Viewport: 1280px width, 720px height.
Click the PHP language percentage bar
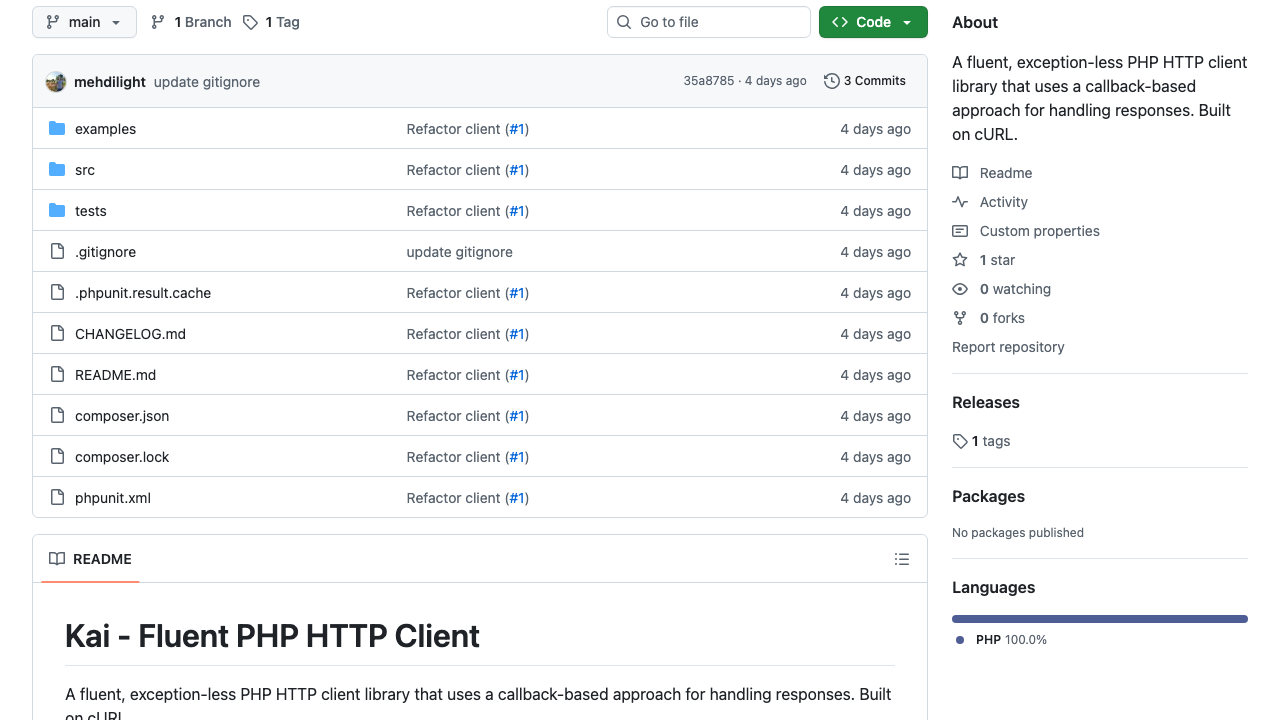pyautogui.click(x=1099, y=618)
